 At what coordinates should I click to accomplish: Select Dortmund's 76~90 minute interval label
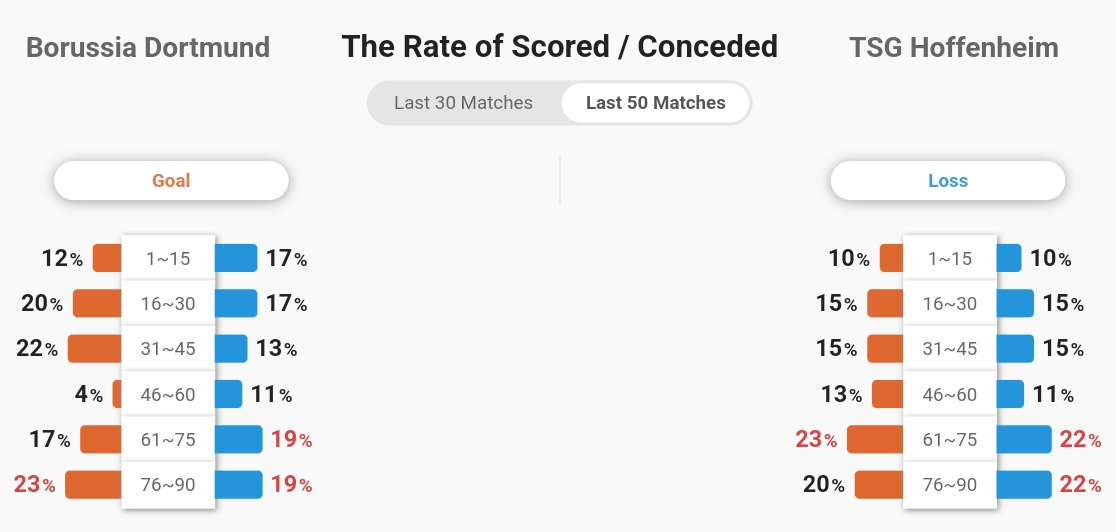[168, 484]
